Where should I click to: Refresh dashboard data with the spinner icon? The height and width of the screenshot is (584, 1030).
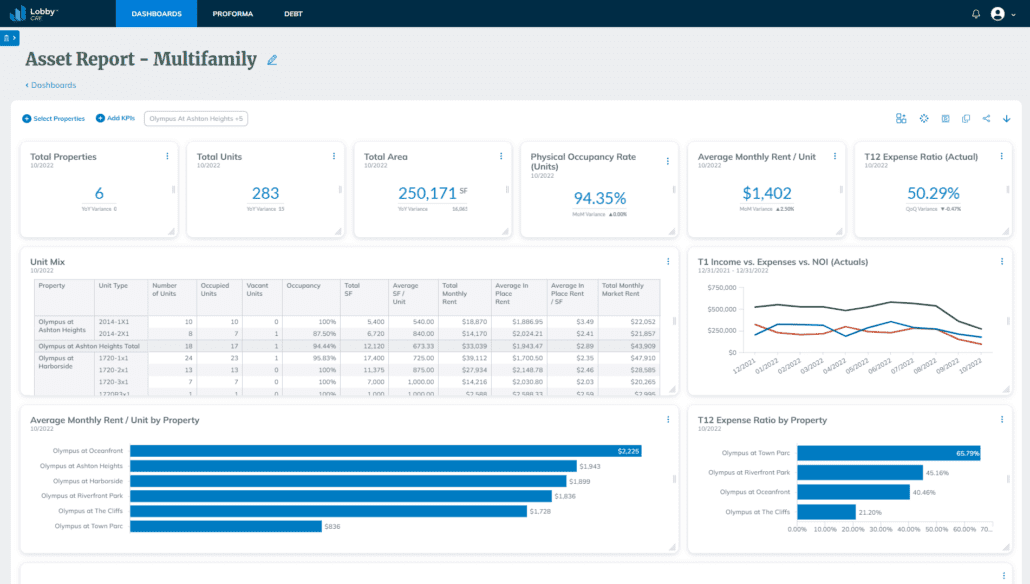click(x=924, y=118)
